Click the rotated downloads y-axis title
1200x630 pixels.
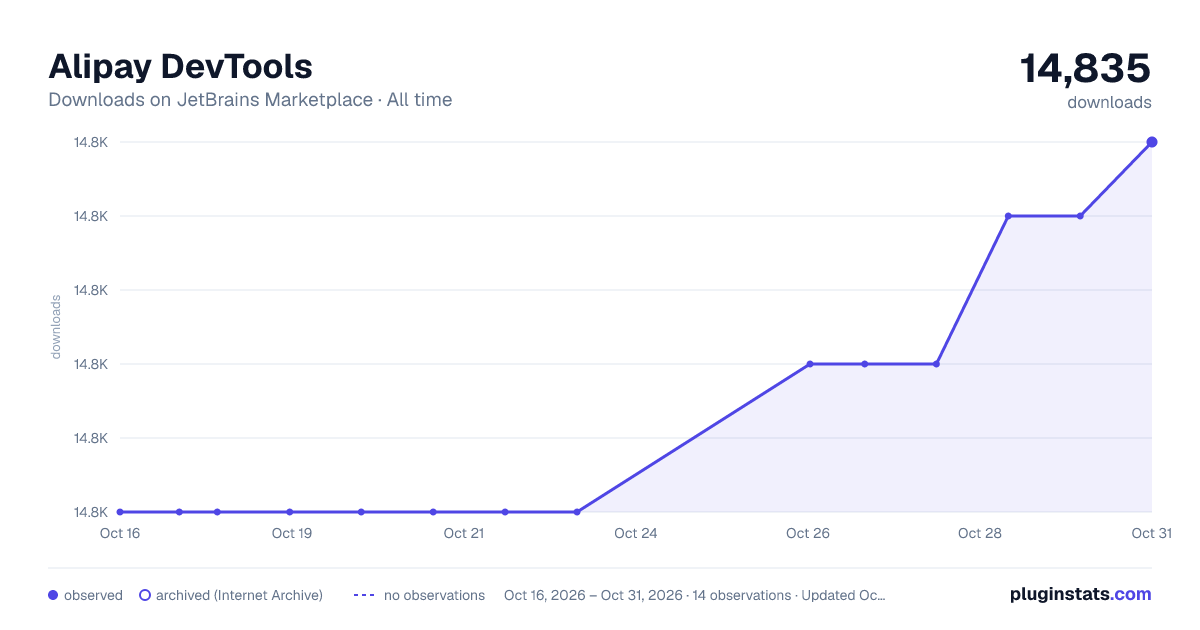click(56, 327)
